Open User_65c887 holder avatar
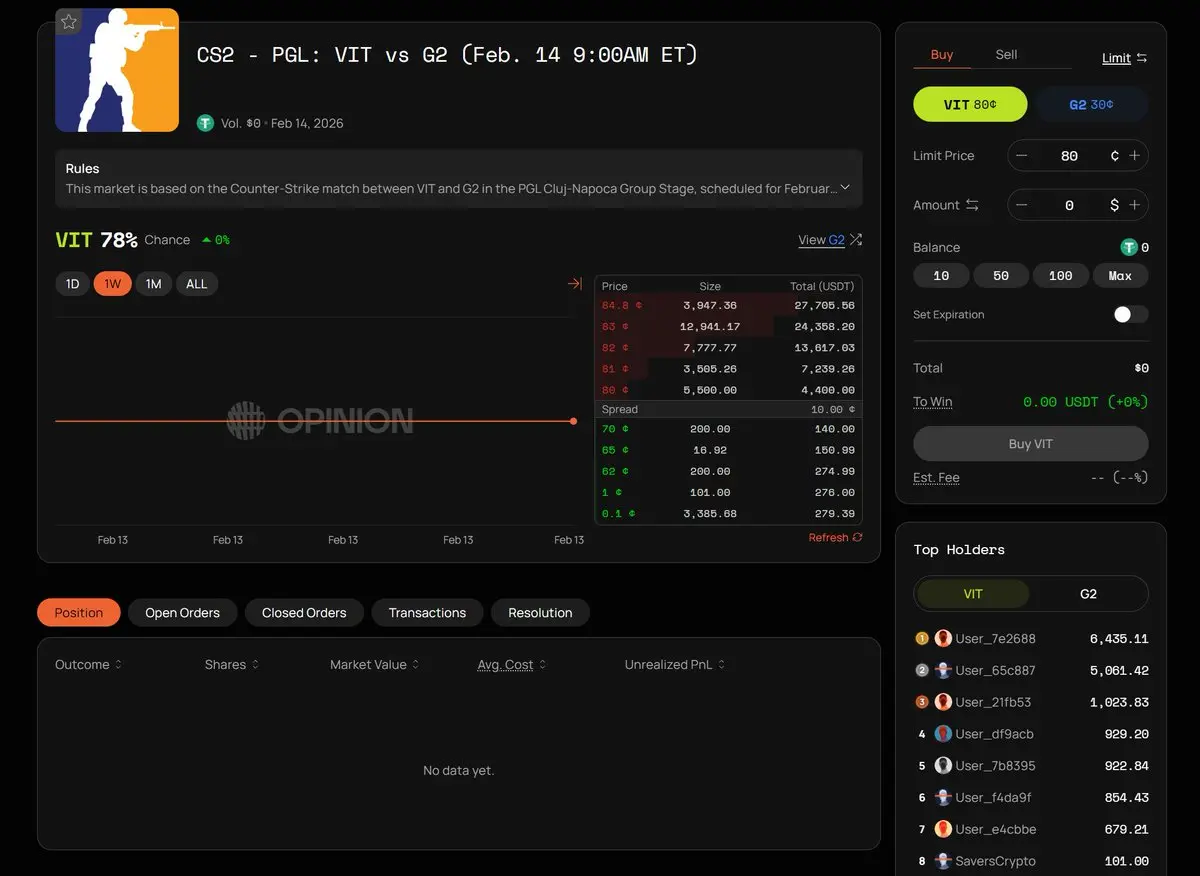The height and width of the screenshot is (876, 1200). coord(943,670)
